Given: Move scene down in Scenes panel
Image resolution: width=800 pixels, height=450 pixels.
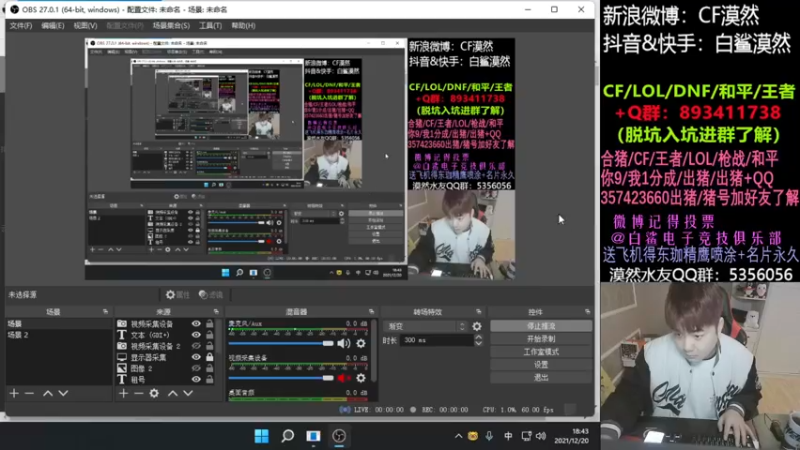Looking at the screenshot, I should coord(63,393).
